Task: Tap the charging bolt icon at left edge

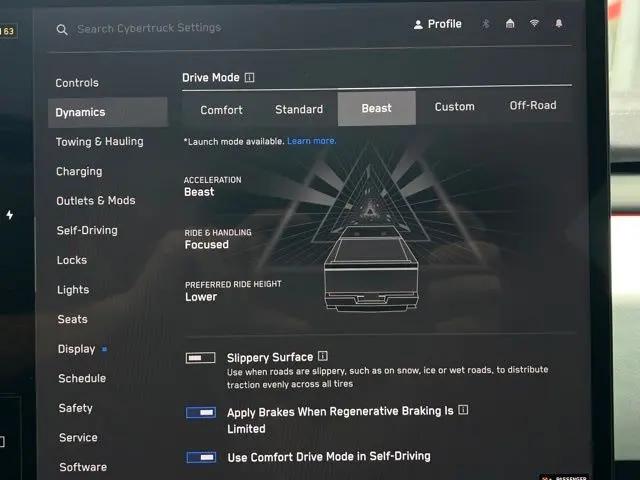Action: pyautogui.click(x=10, y=215)
